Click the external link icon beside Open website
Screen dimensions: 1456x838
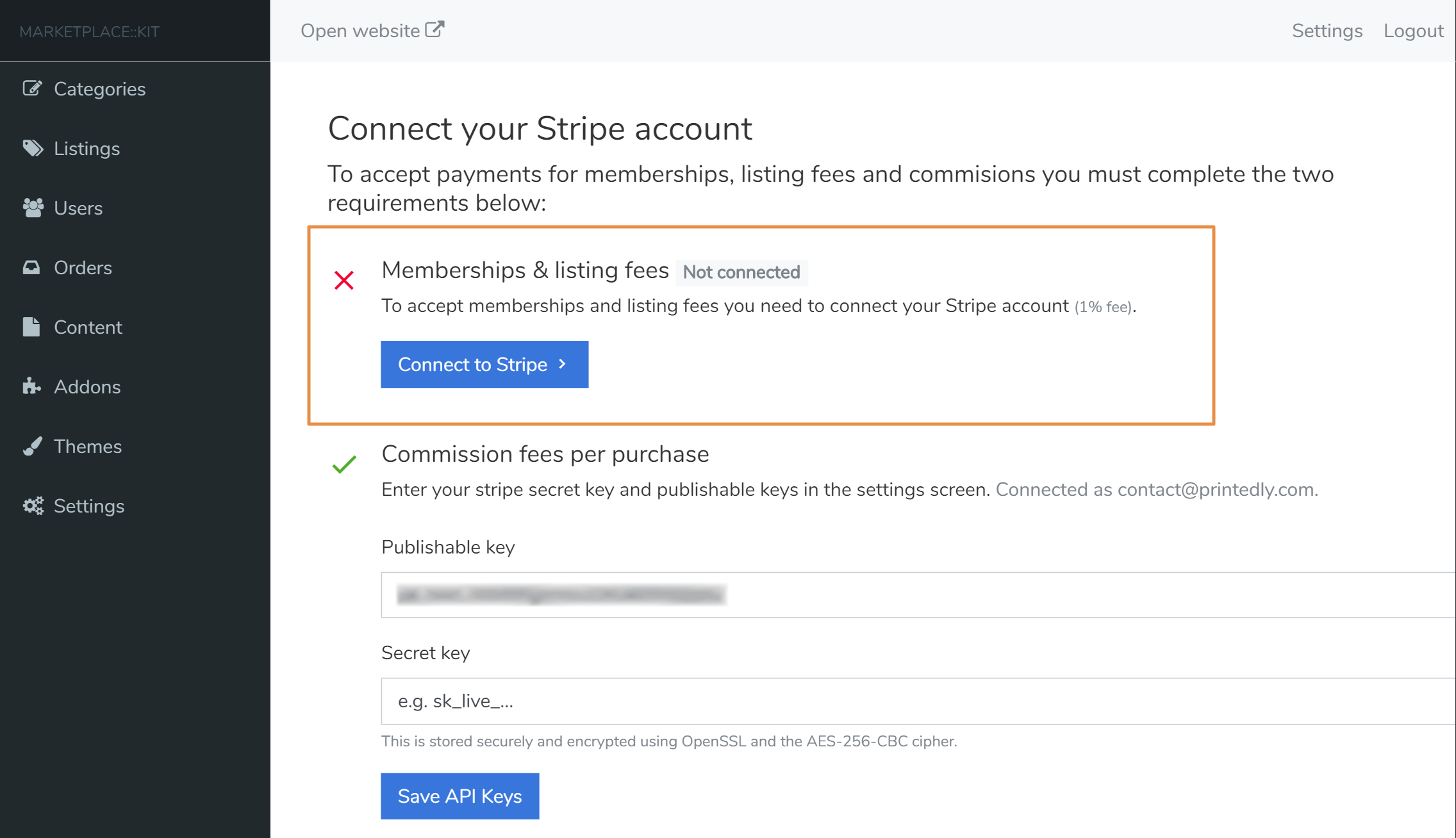[x=434, y=29]
